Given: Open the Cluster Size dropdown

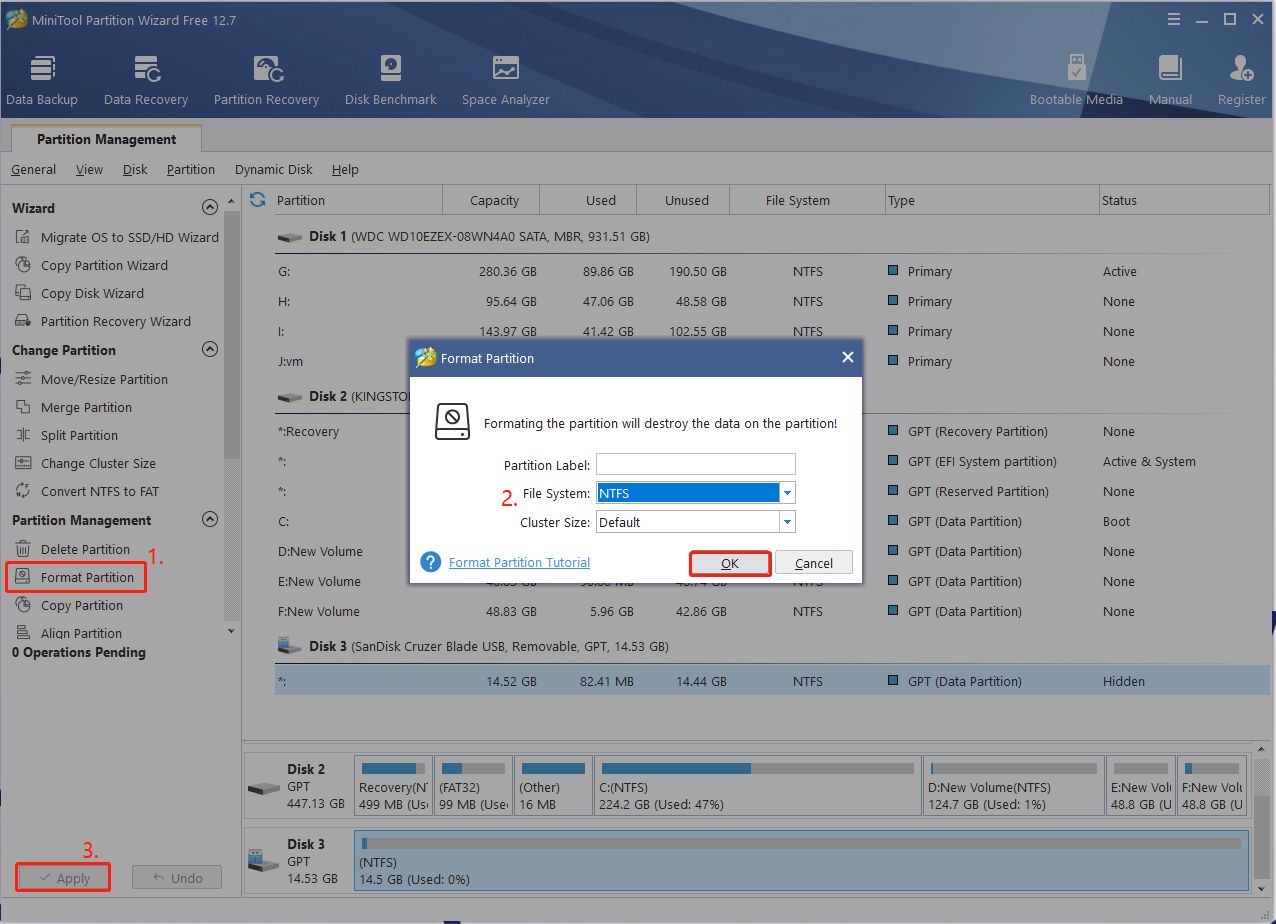Looking at the screenshot, I should [x=787, y=522].
